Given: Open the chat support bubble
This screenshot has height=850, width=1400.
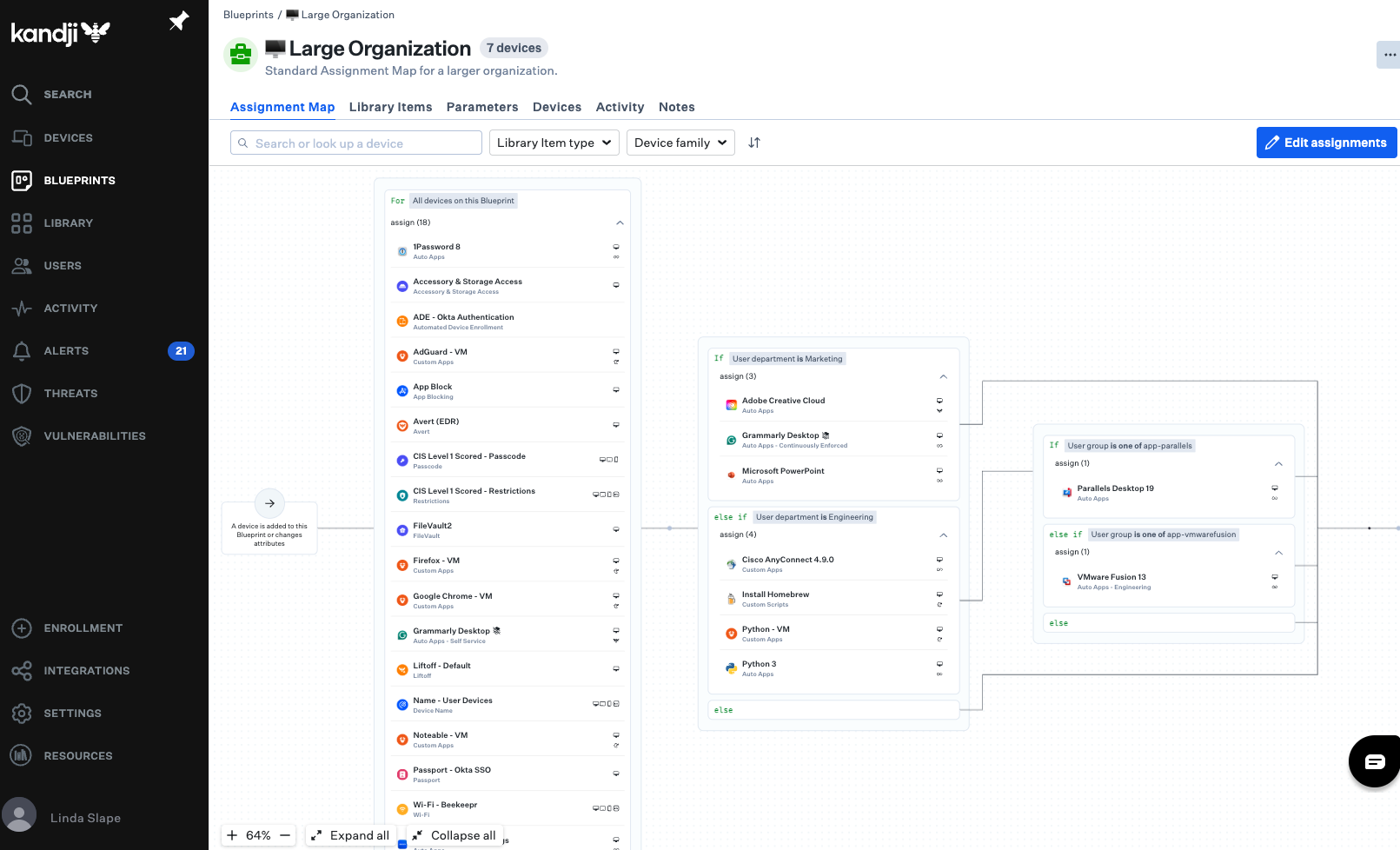Looking at the screenshot, I should tap(1375, 761).
